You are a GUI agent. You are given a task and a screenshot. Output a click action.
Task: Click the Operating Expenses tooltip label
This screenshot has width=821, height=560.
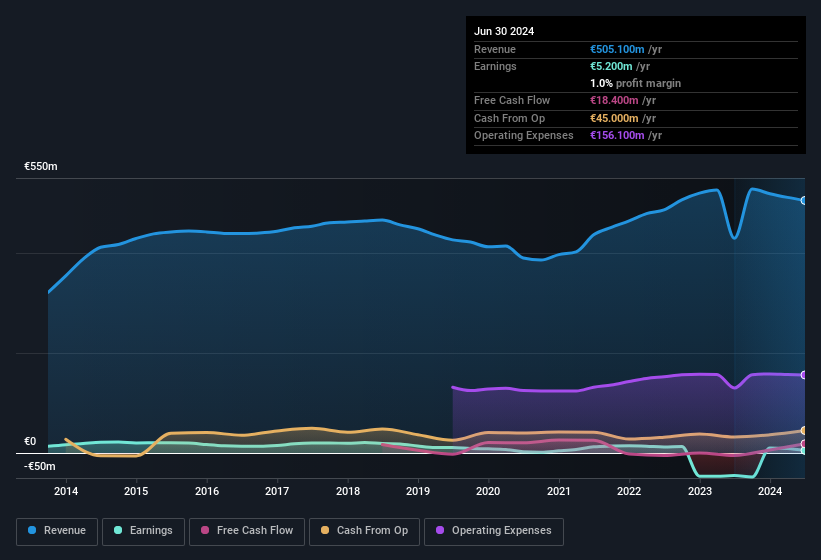click(524, 135)
